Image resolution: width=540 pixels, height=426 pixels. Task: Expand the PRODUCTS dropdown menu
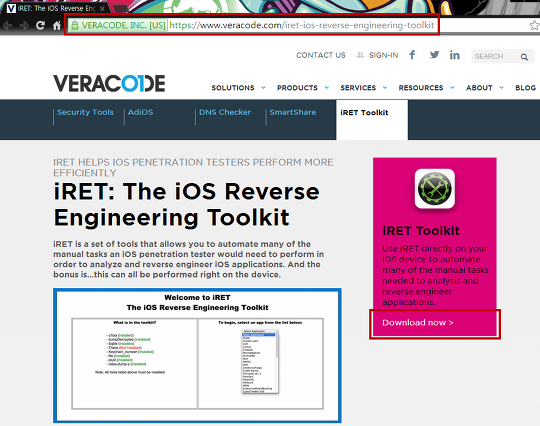(x=303, y=88)
